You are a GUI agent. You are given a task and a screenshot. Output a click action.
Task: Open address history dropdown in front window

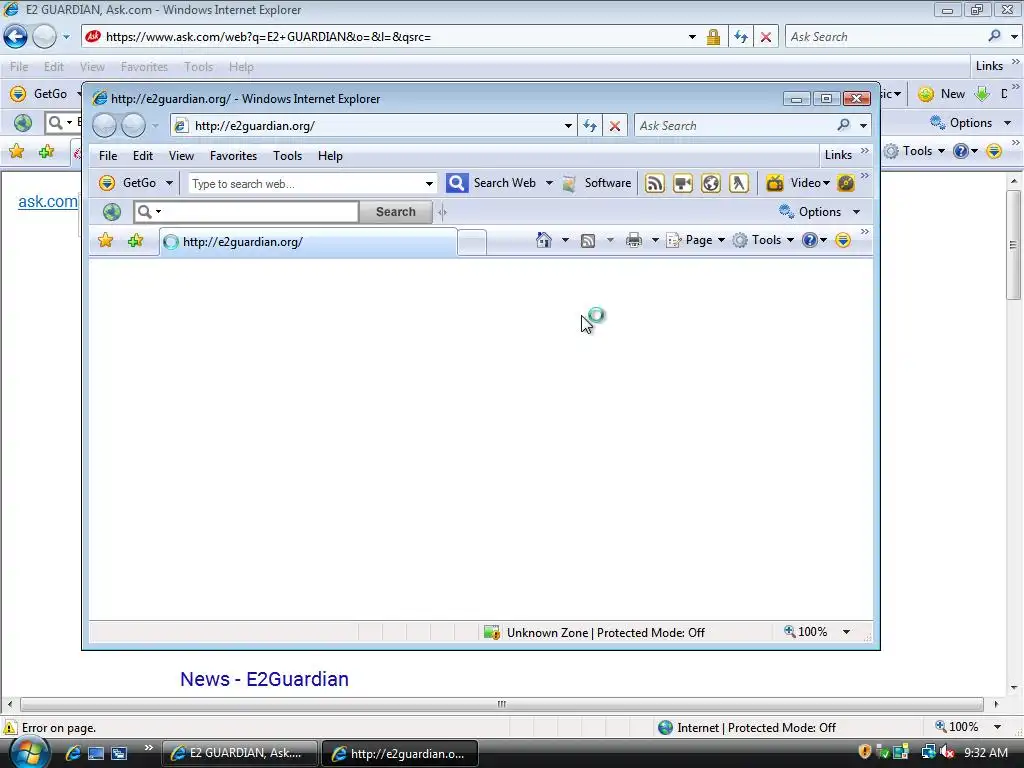(568, 126)
